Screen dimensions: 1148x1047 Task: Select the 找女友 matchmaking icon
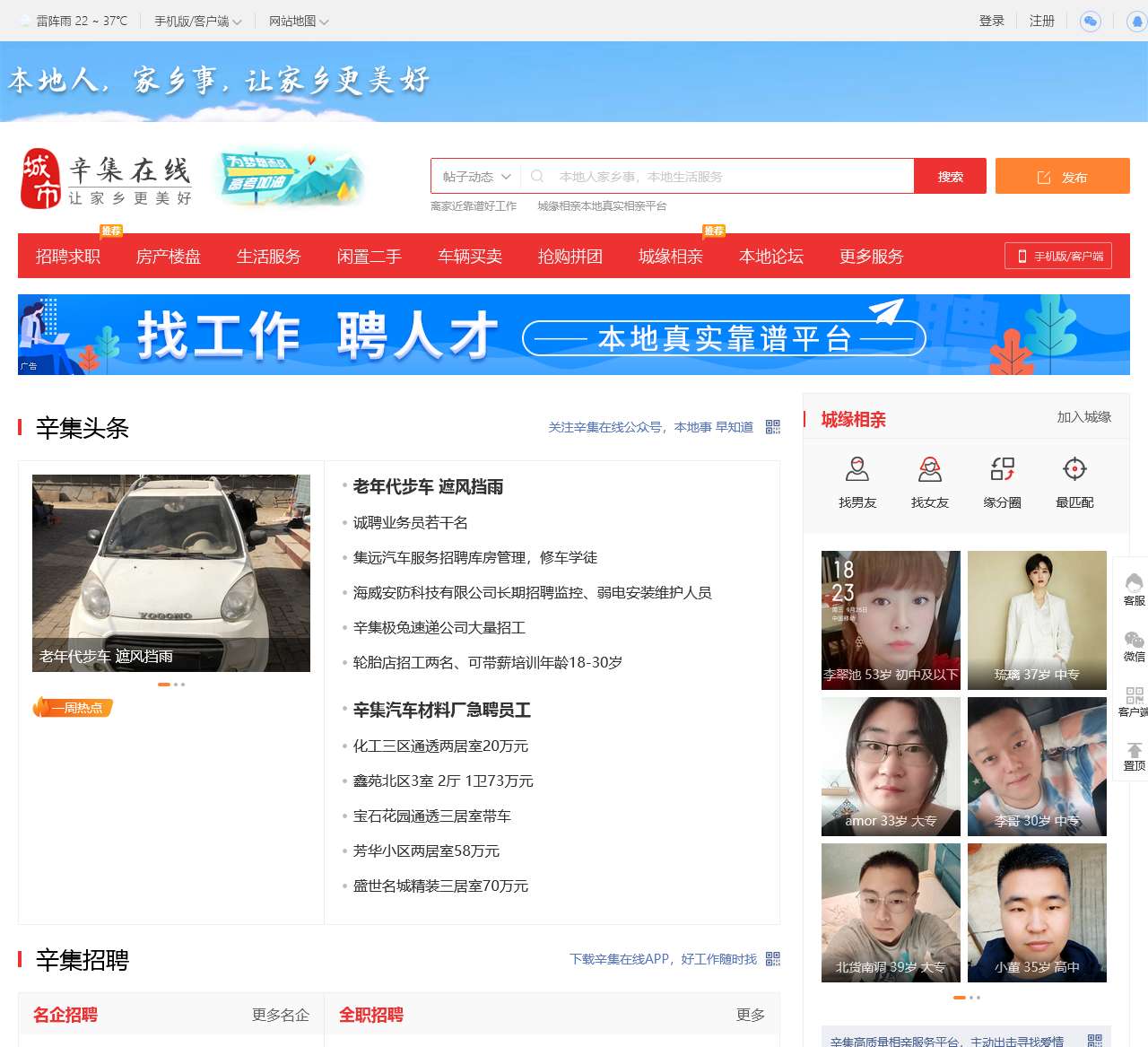930,482
